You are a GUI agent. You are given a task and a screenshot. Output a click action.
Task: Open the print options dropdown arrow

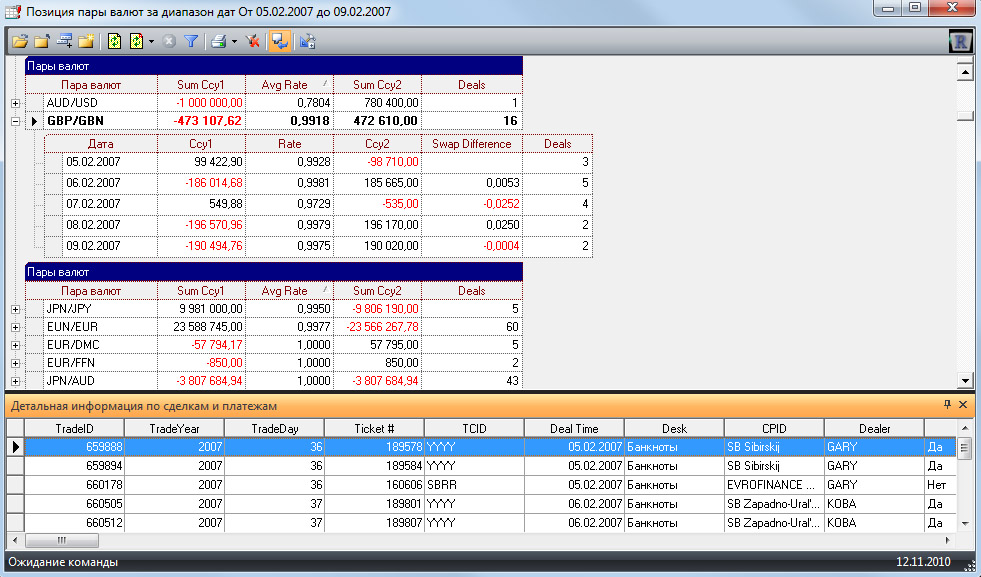pos(234,42)
